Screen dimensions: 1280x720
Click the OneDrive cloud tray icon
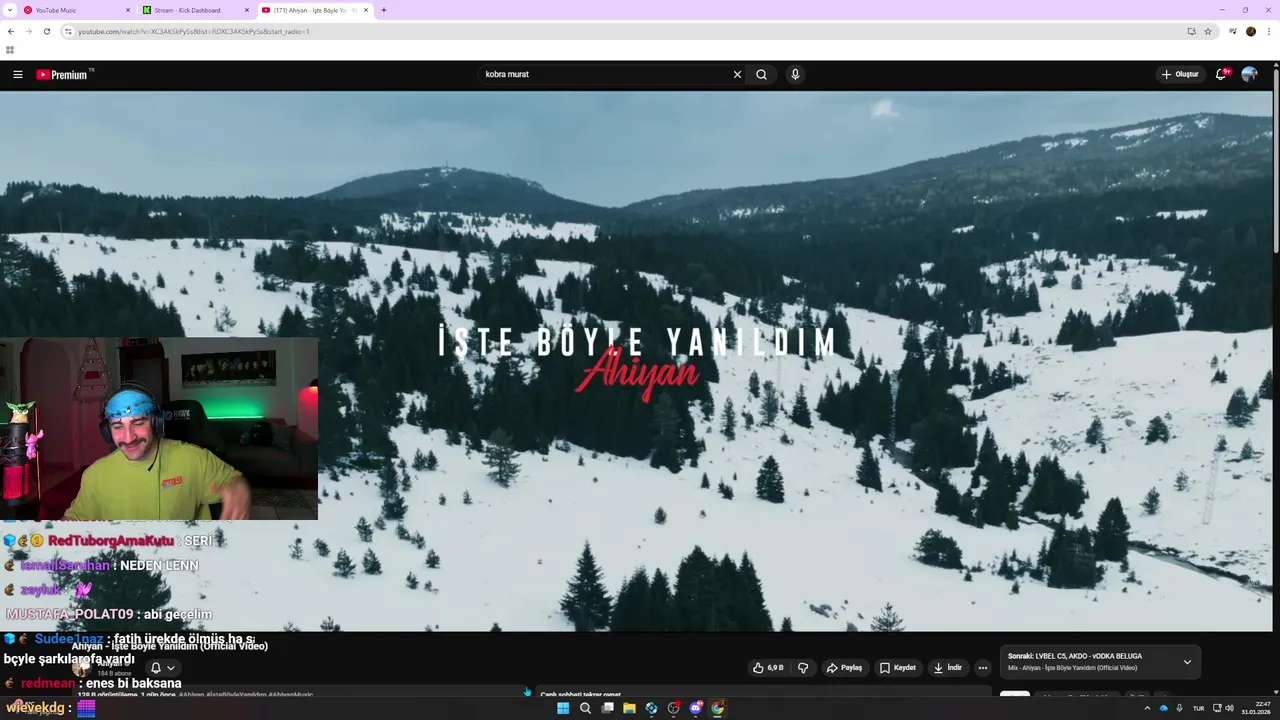[x=1163, y=708]
